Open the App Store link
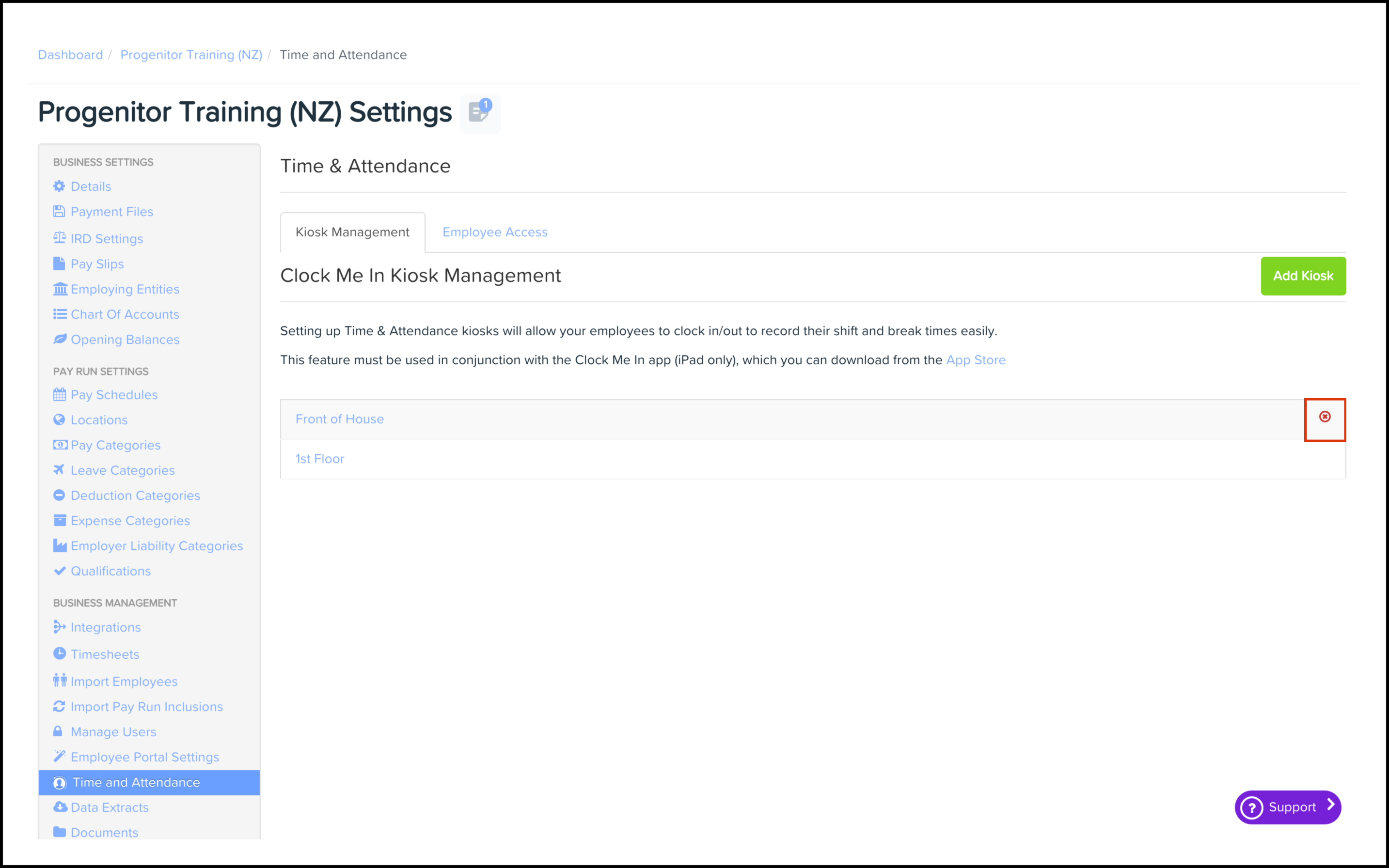This screenshot has height=868, width=1389. point(976,360)
